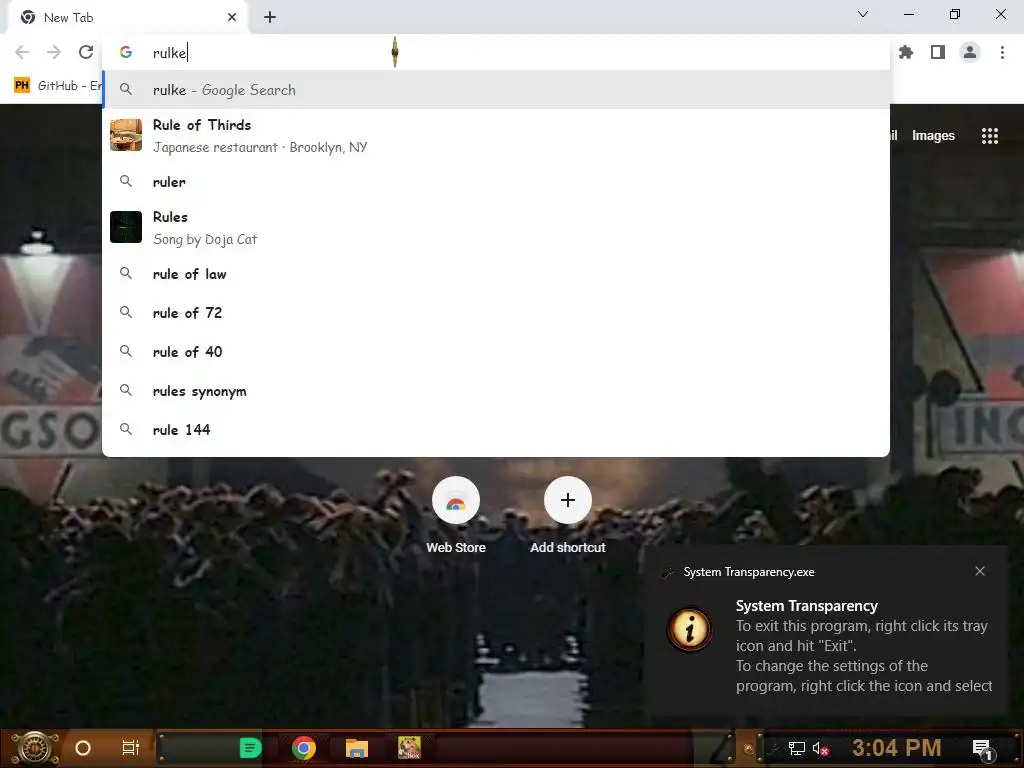Image resolution: width=1024 pixels, height=768 pixels.
Task: Click the address bar with 'rulke'
Action: pyautogui.click(x=496, y=52)
